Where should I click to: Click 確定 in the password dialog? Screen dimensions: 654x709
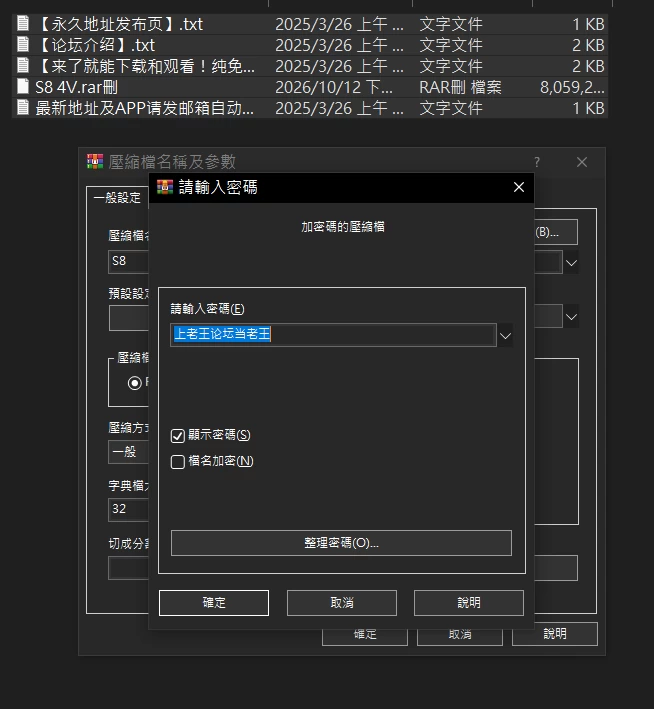coord(214,603)
